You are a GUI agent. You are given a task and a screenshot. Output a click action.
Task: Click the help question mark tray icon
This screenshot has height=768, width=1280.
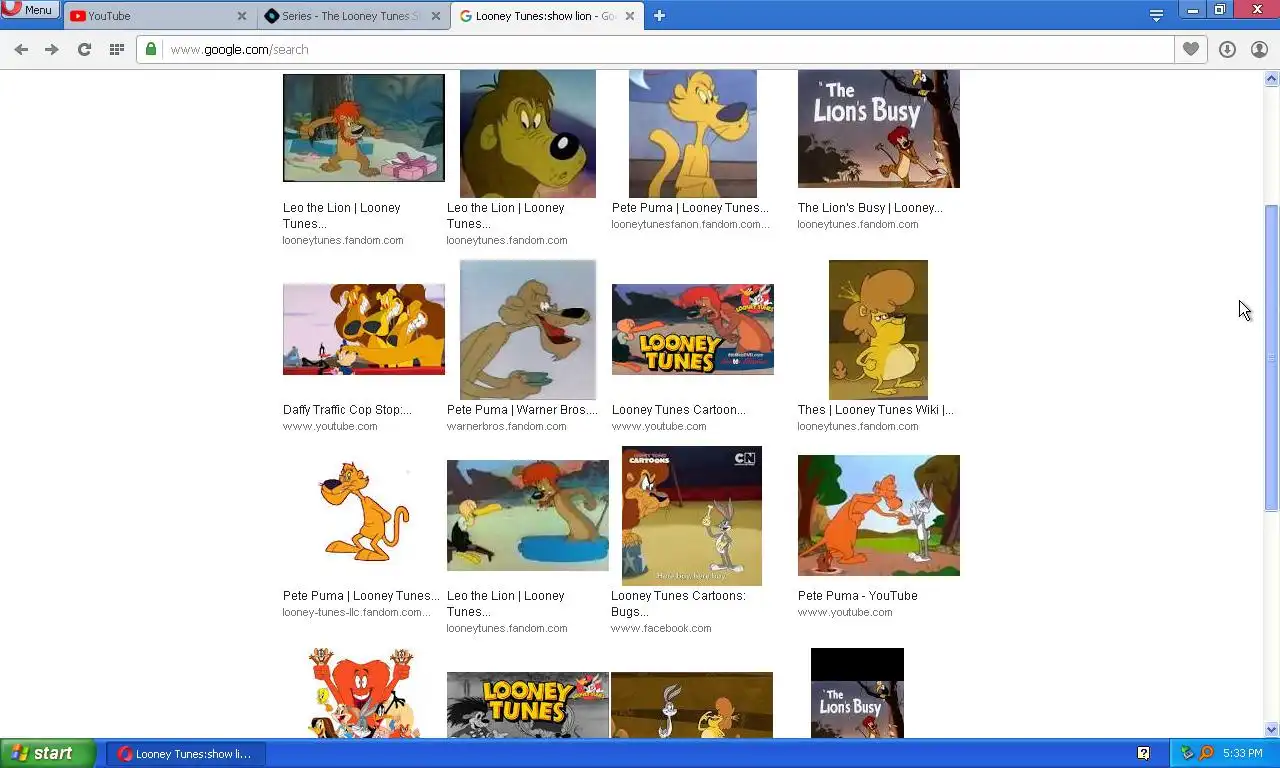point(1143,753)
